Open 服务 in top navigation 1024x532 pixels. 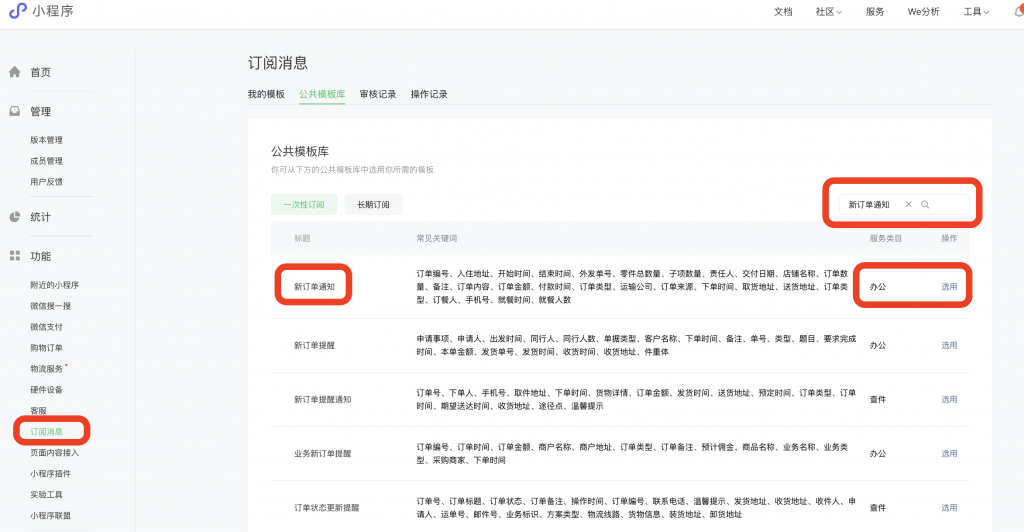(x=875, y=12)
